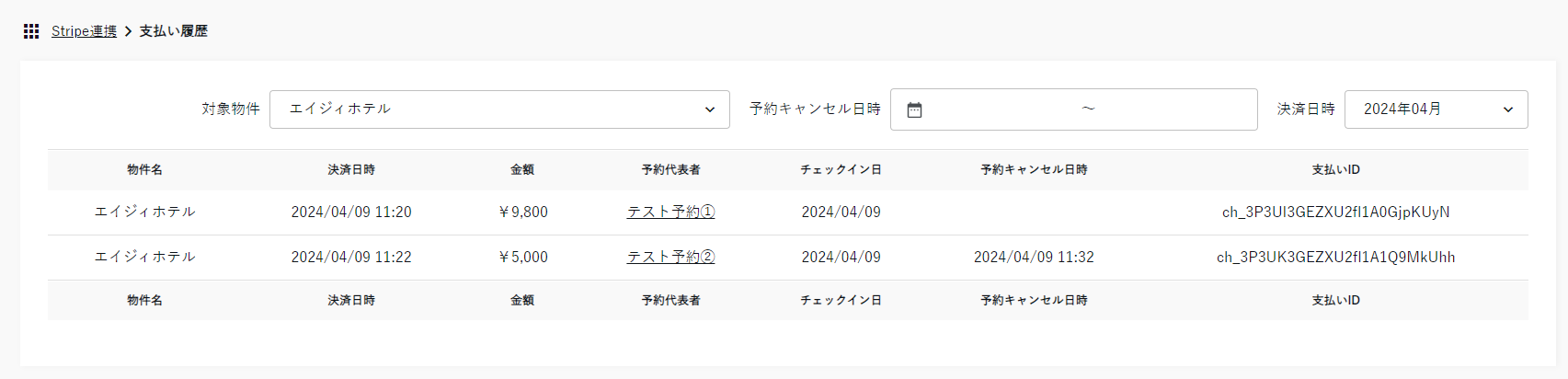Click the Stripe連携 breadcrumb link
The width and height of the screenshot is (1568, 379).
coord(84,31)
